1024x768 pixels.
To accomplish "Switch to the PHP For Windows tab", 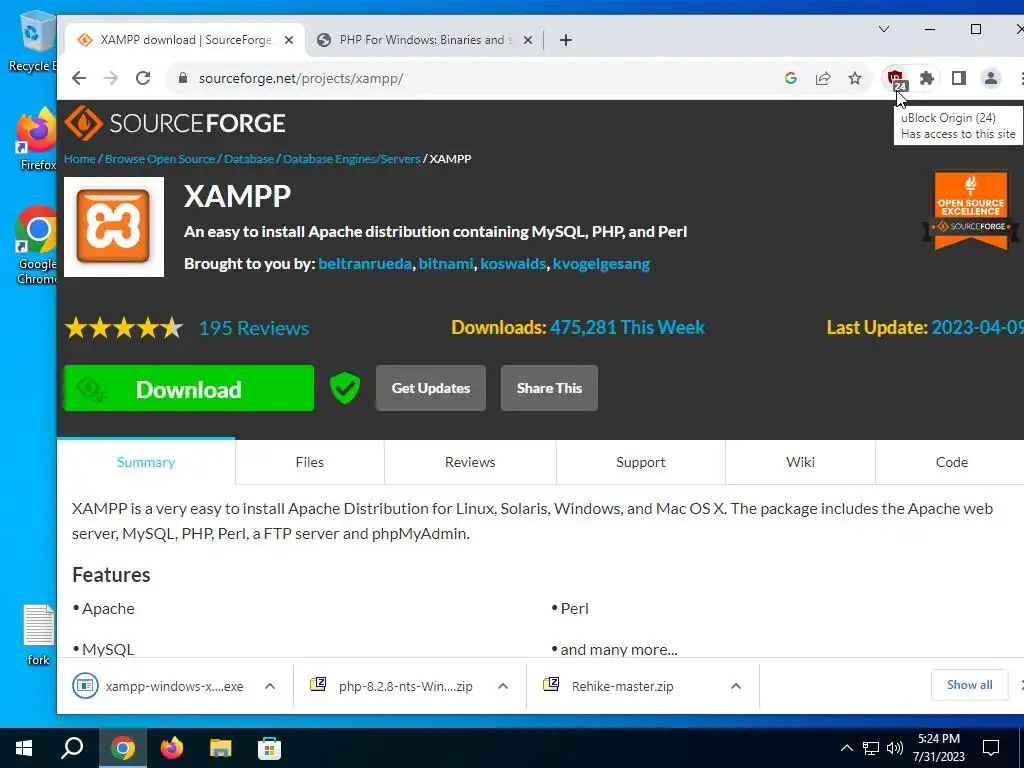I will [423, 40].
